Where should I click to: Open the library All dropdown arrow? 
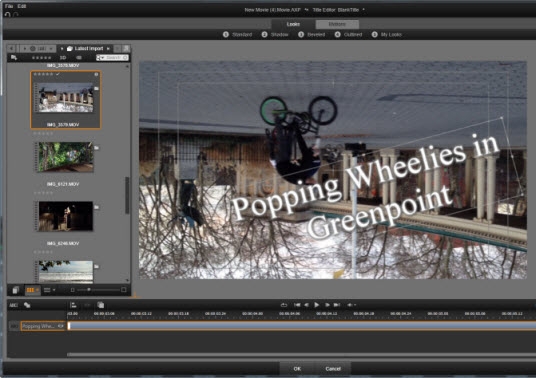pyautogui.click(x=51, y=49)
